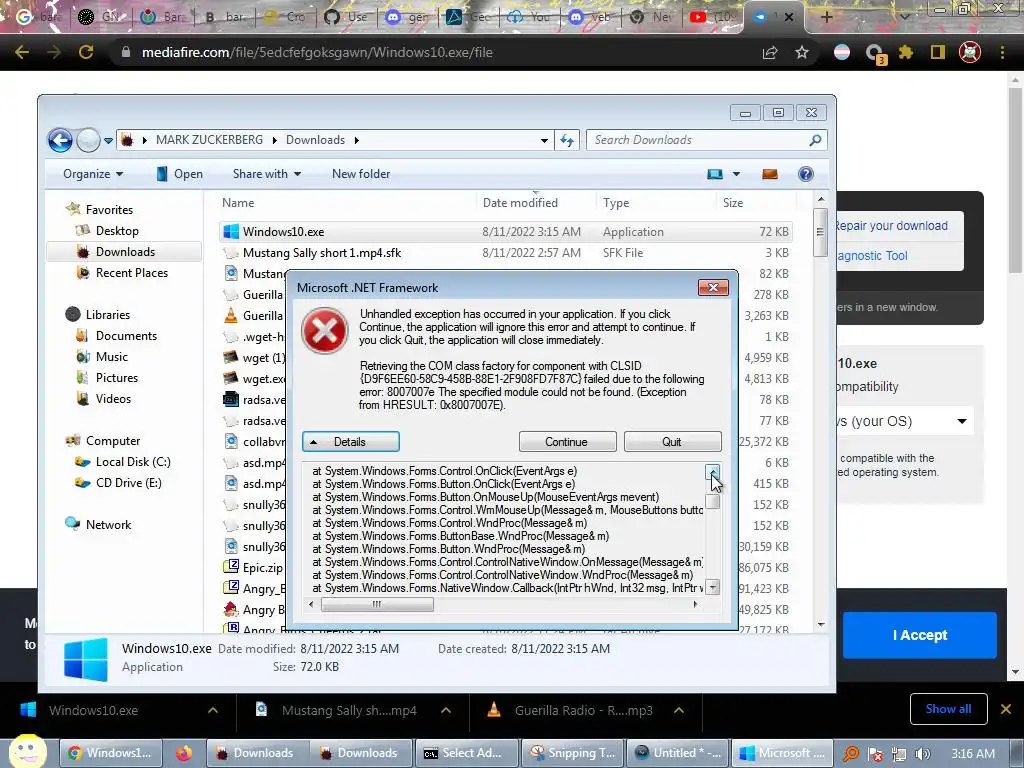Click Firefox icon in the taskbar

pyautogui.click(x=184, y=753)
